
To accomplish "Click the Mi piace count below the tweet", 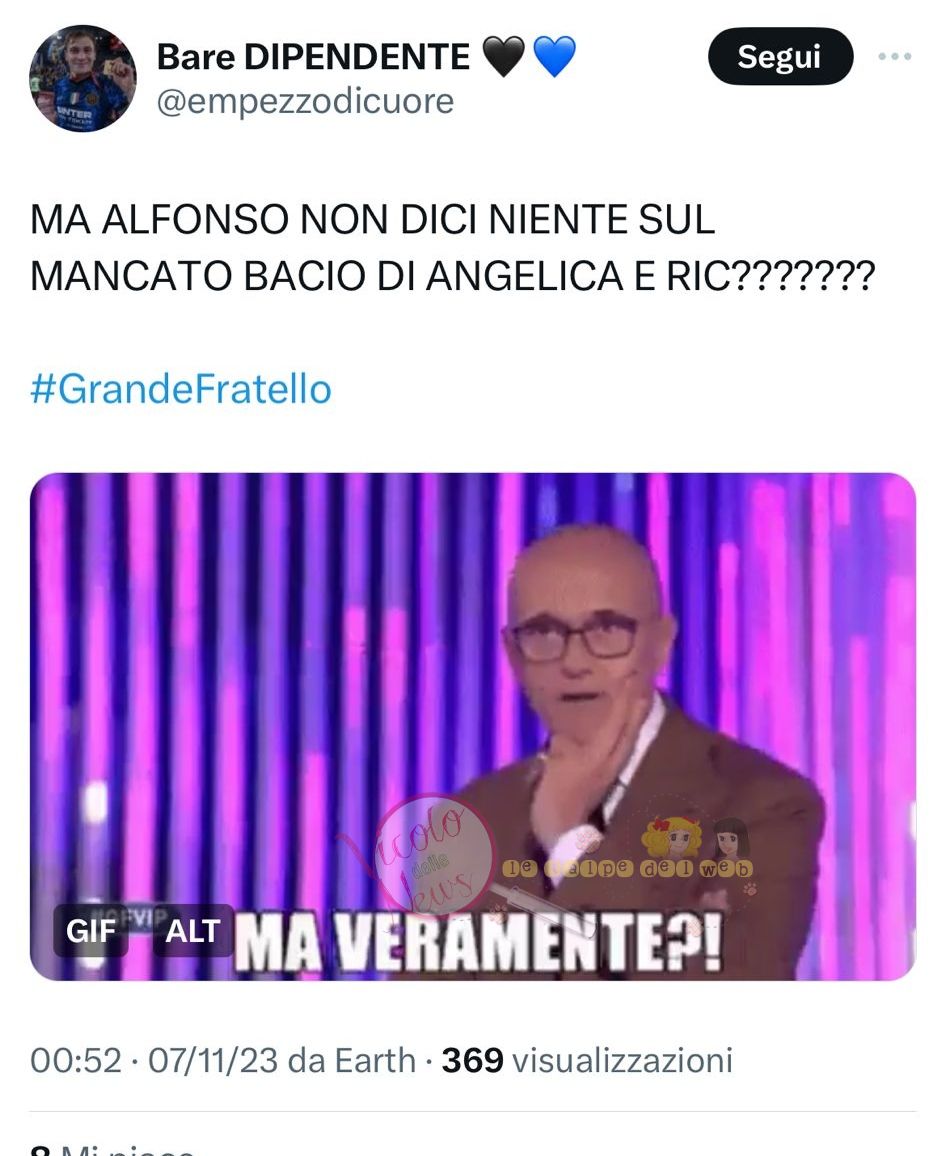I will (112, 1149).
